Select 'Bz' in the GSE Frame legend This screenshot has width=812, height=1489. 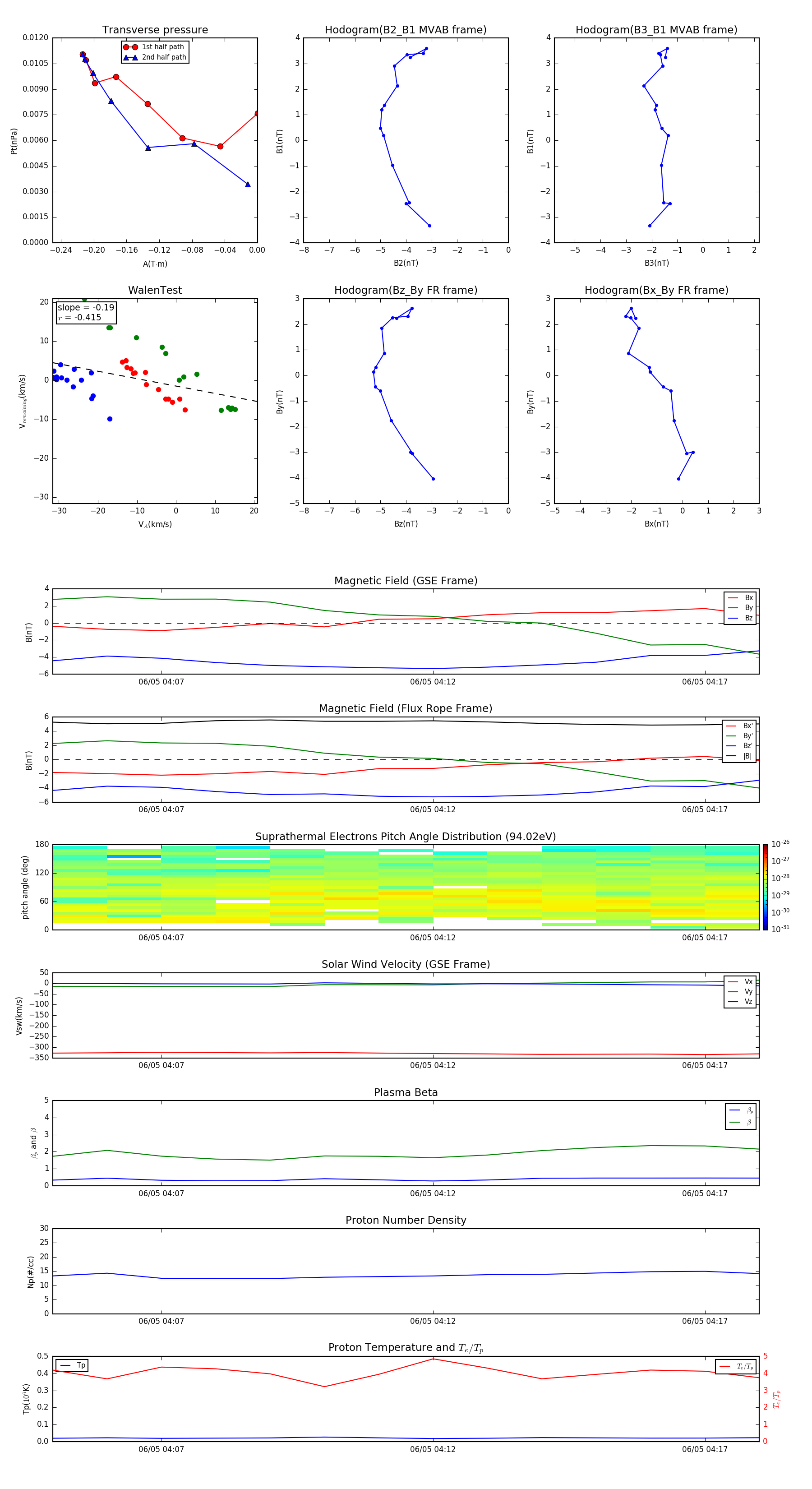(x=740, y=619)
